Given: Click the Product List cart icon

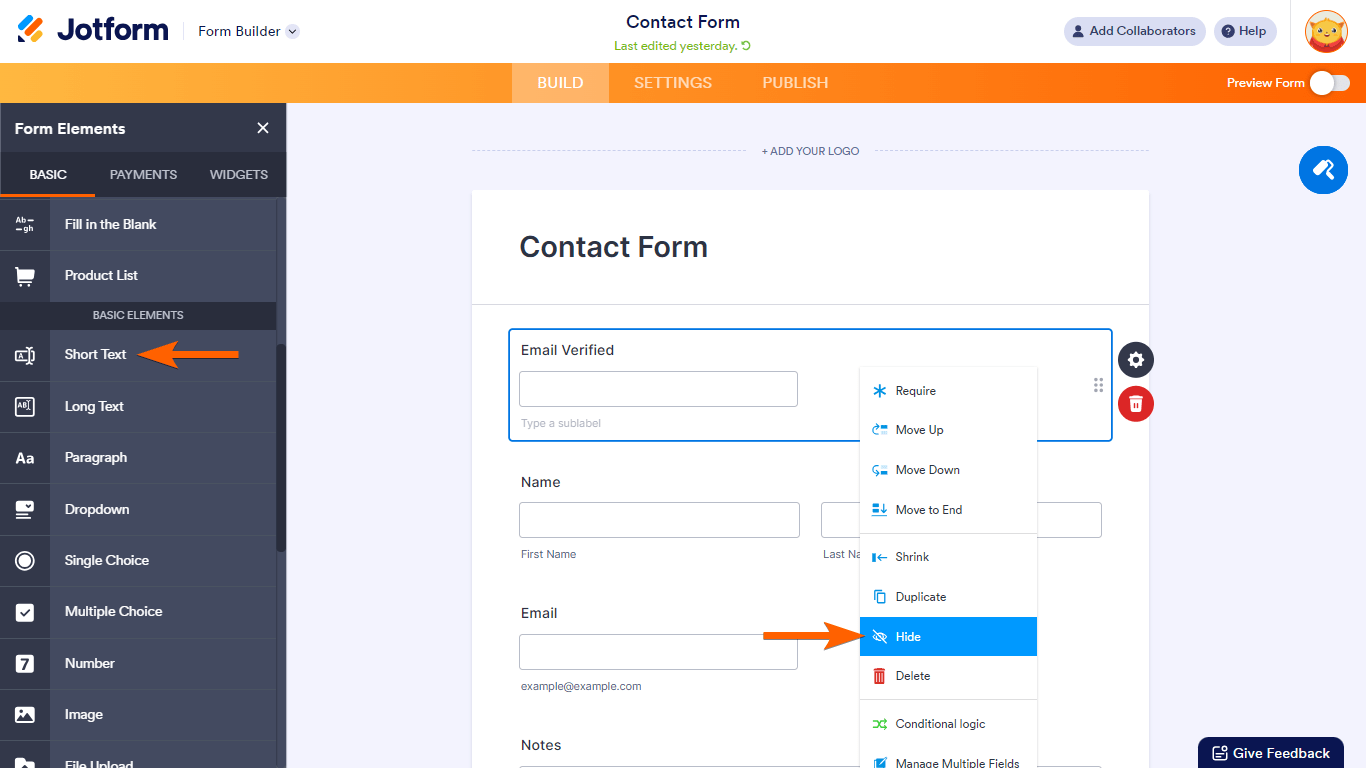Looking at the screenshot, I should point(25,276).
